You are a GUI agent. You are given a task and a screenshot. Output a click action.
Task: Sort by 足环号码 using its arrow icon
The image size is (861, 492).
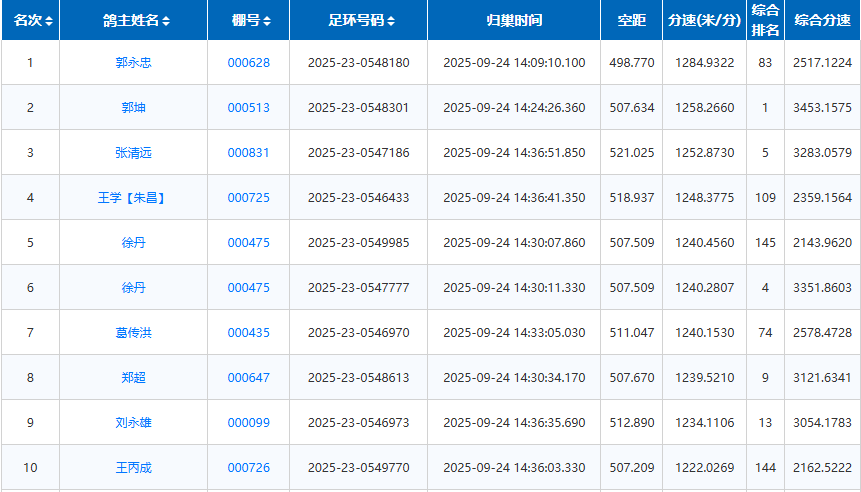click(391, 21)
